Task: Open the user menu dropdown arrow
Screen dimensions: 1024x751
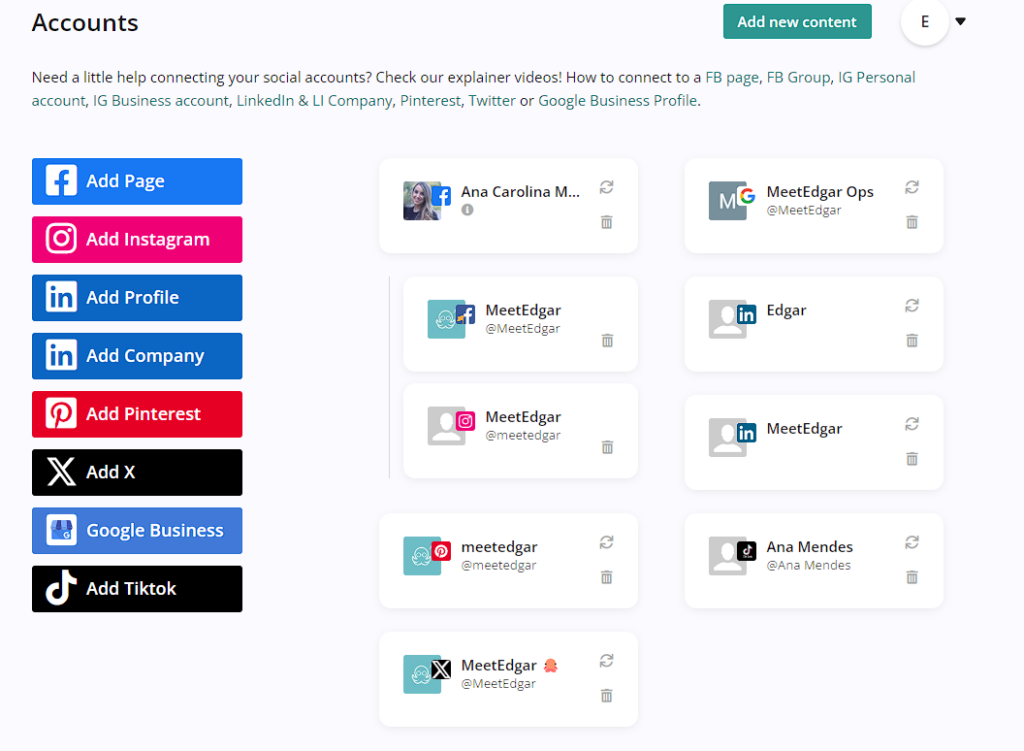Action: point(961,22)
